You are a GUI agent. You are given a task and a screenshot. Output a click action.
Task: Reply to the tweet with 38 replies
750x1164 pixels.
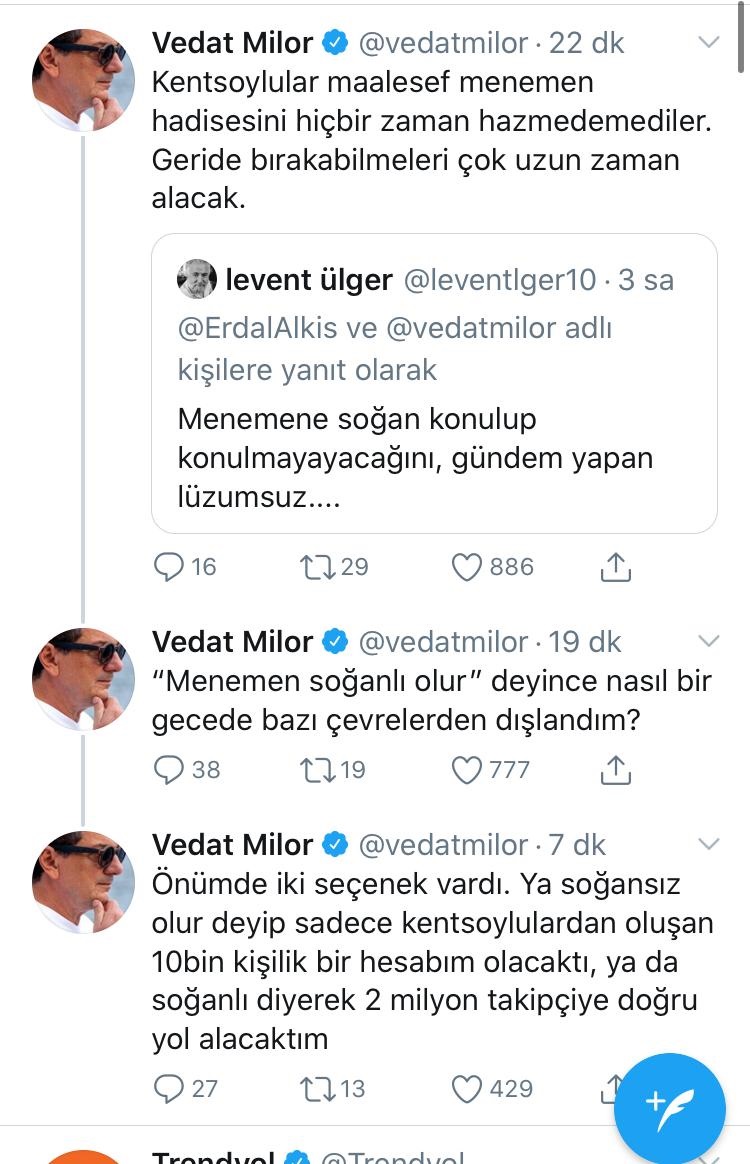tap(167, 769)
